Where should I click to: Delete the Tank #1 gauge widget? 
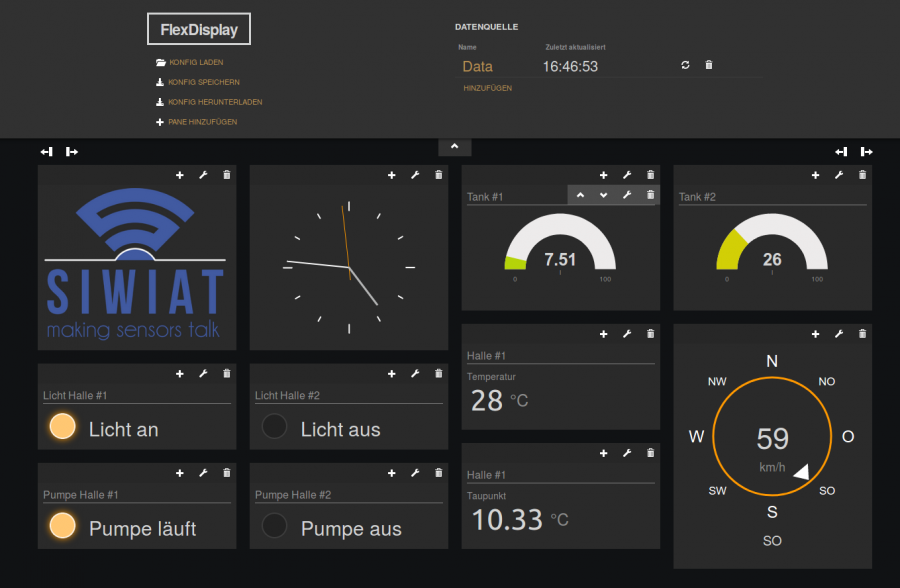tap(650, 195)
